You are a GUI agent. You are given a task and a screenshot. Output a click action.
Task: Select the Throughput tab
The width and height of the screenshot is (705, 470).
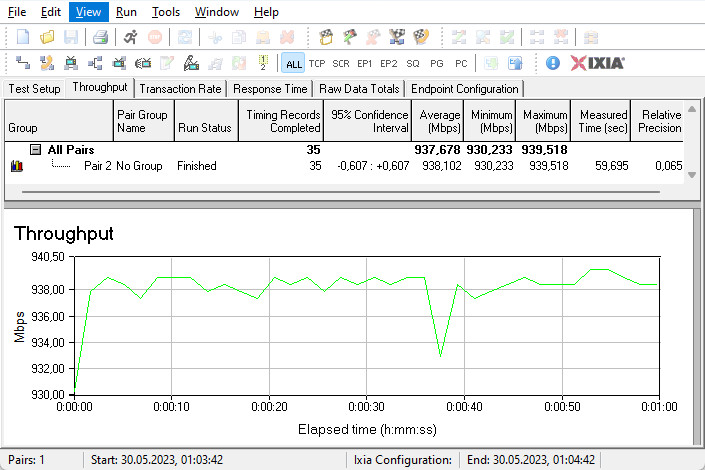pyautogui.click(x=100, y=87)
